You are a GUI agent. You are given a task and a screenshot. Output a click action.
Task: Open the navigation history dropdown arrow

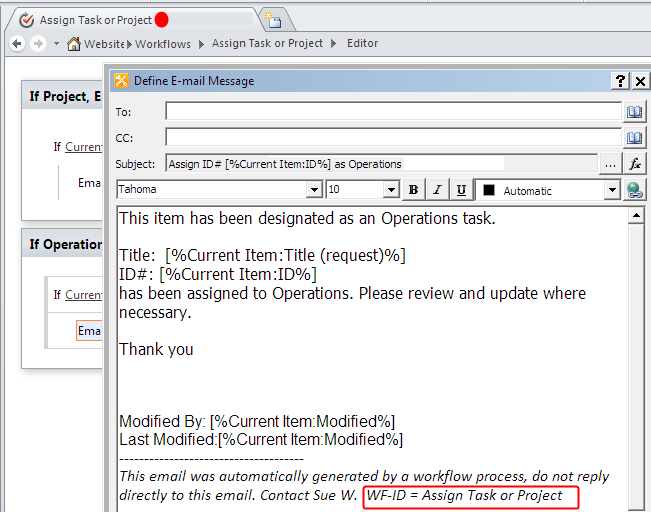click(x=56, y=43)
